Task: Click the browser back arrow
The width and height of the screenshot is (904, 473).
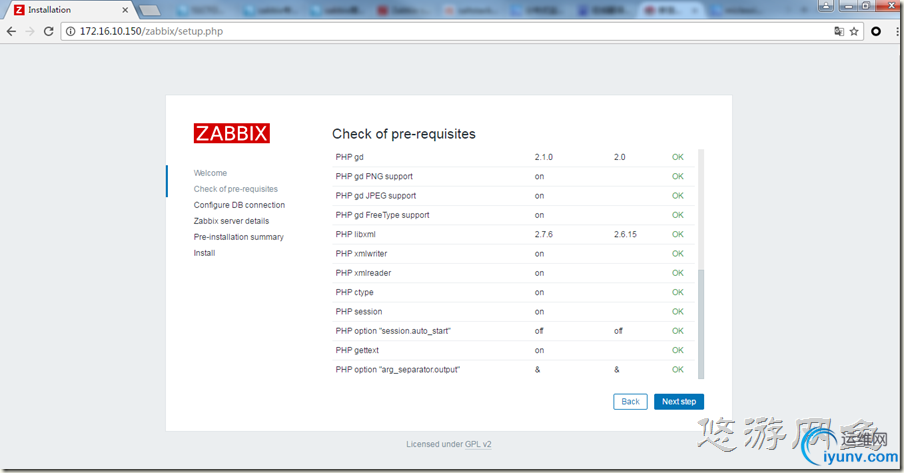Action: pos(11,31)
